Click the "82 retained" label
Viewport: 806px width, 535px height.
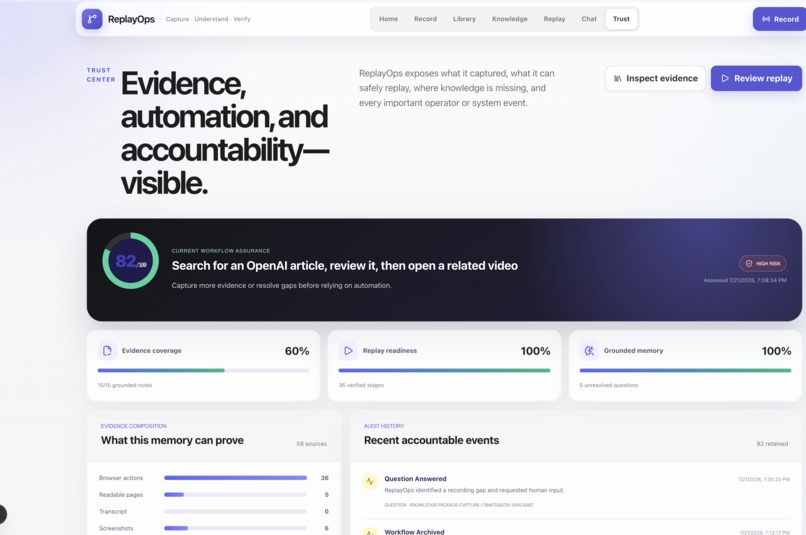[772, 444]
